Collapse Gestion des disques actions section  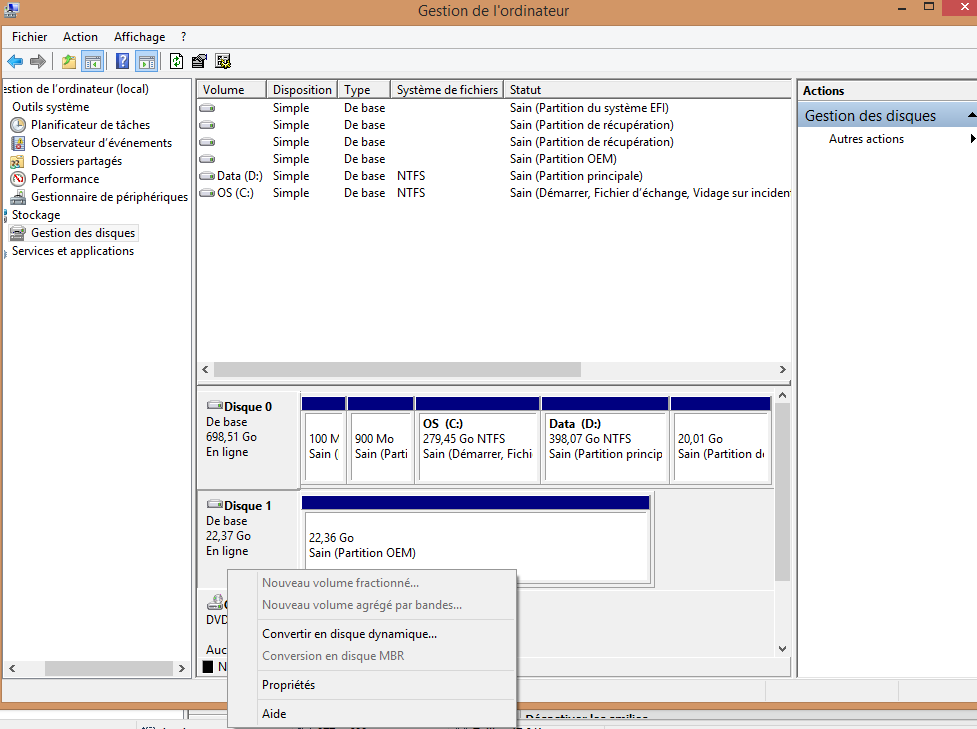(x=971, y=116)
